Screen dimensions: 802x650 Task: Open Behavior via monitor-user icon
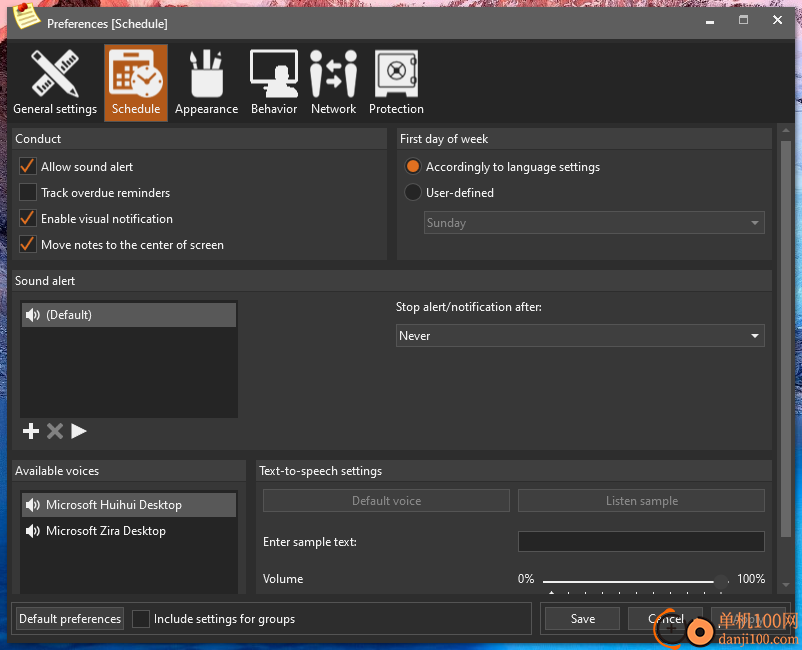(x=274, y=73)
